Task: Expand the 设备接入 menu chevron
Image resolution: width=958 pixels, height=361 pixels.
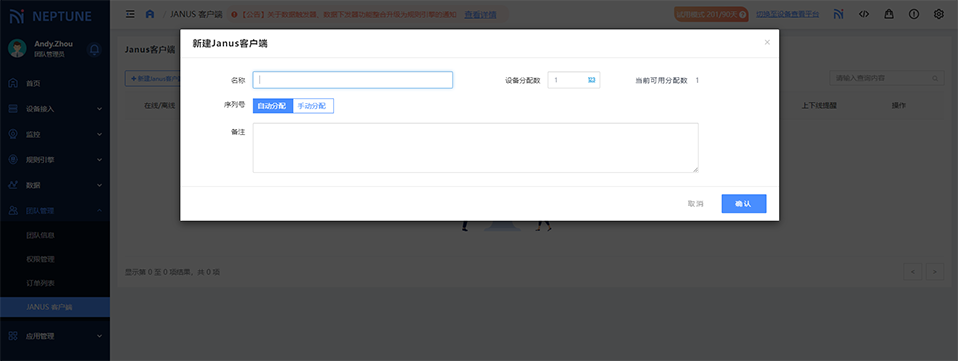Action: pos(100,109)
